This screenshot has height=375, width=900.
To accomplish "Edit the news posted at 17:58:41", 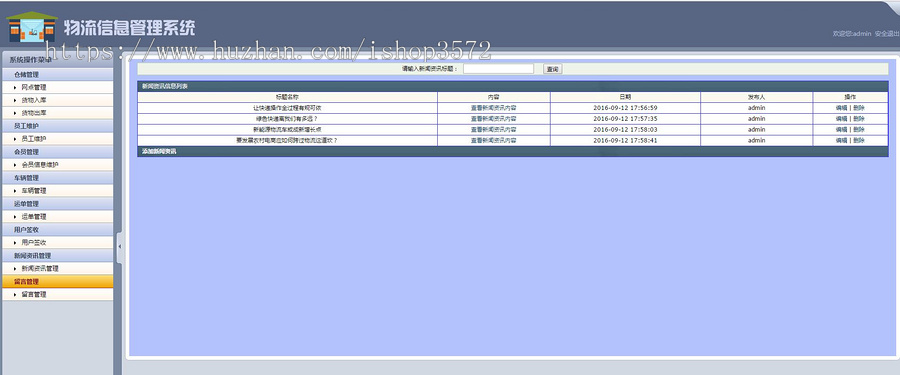I will (x=841, y=140).
